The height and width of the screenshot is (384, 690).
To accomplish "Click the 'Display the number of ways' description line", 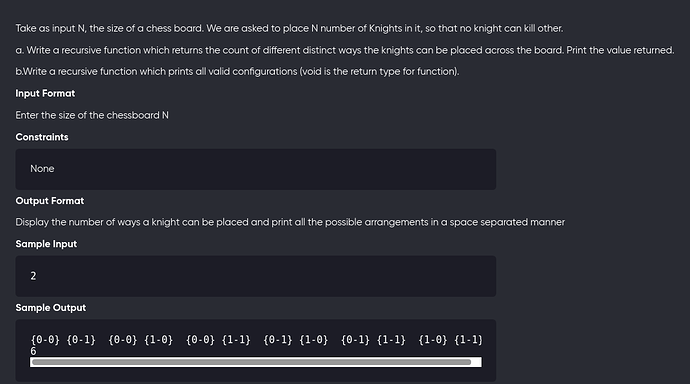I will 290,222.
